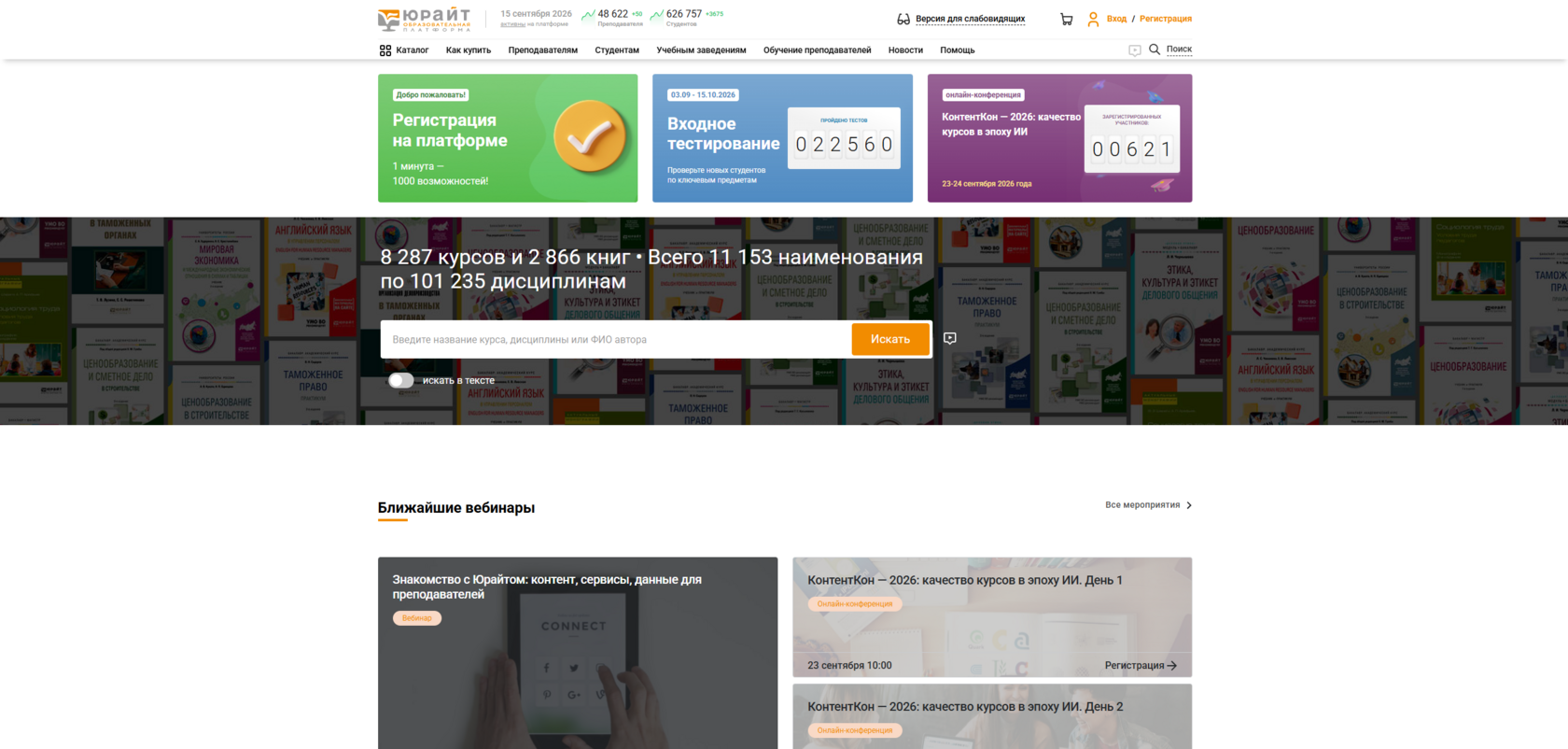
Task: Click the Вход link
Action: tap(1116, 19)
